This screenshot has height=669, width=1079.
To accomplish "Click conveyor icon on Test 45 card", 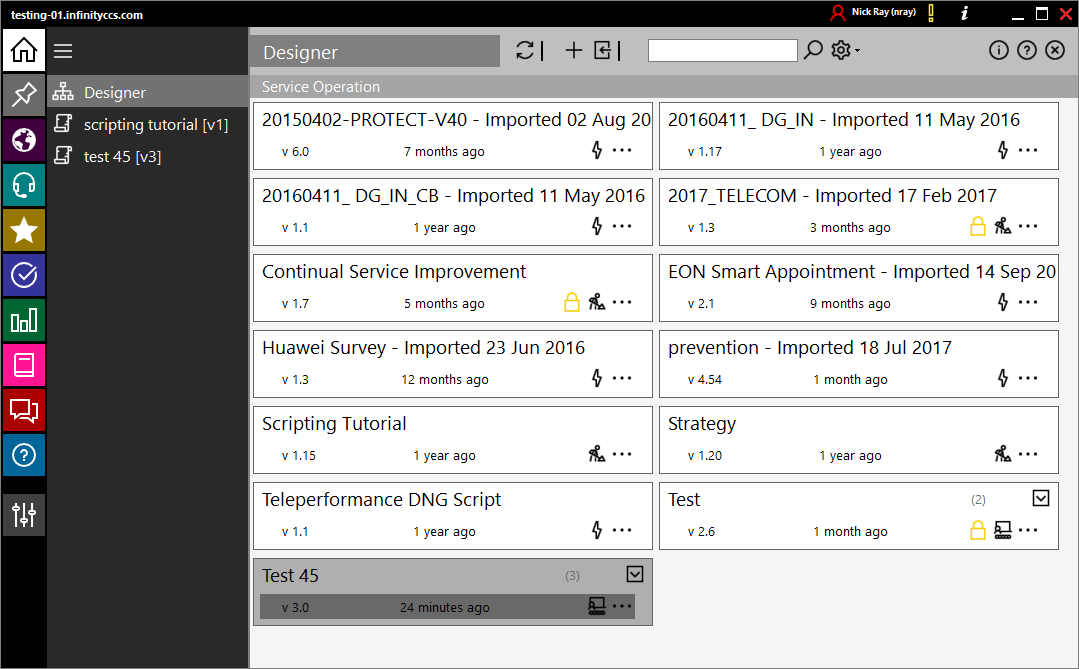I will coord(597,606).
